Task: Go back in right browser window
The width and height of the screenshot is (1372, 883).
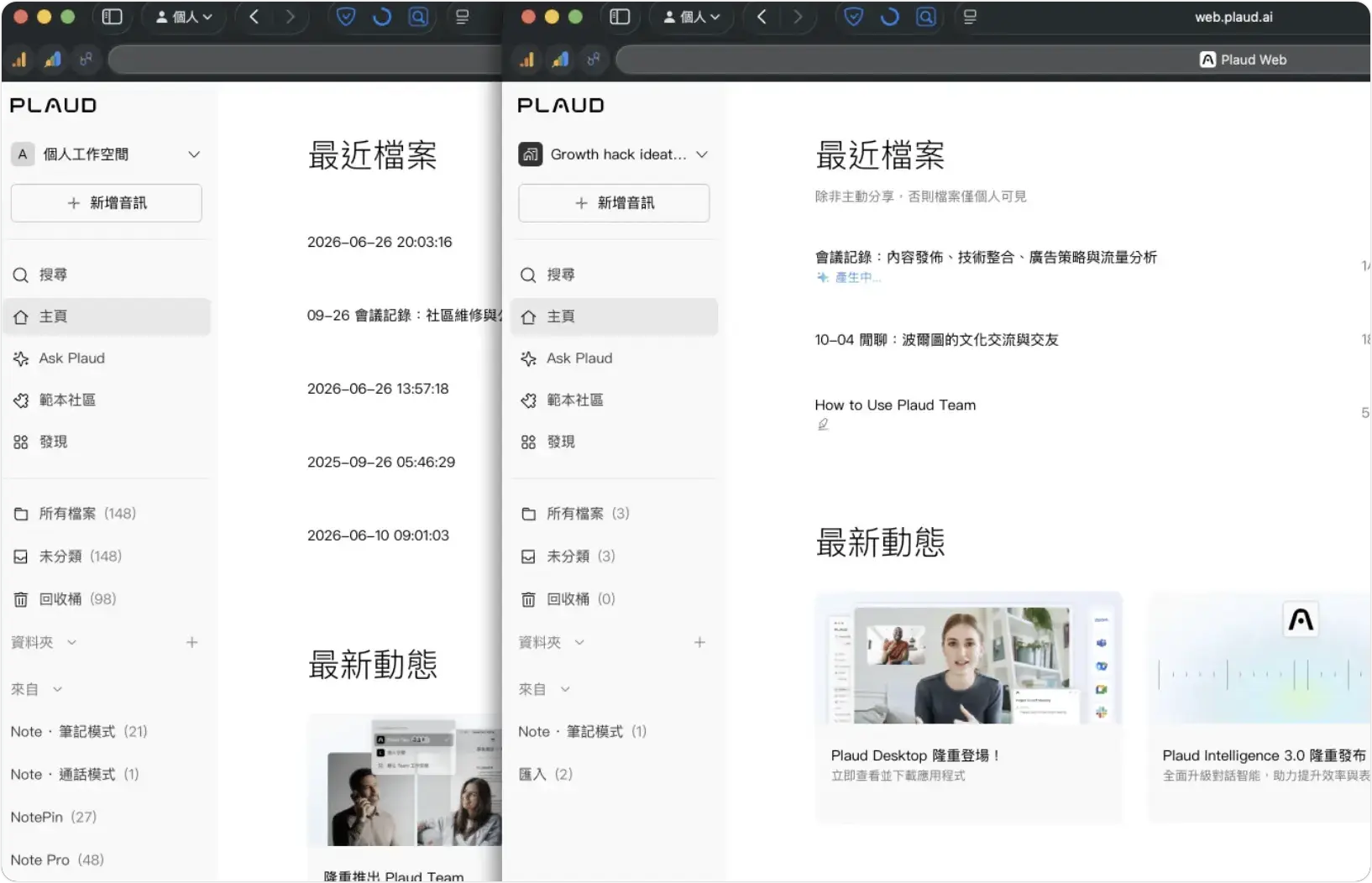Action: (762, 17)
